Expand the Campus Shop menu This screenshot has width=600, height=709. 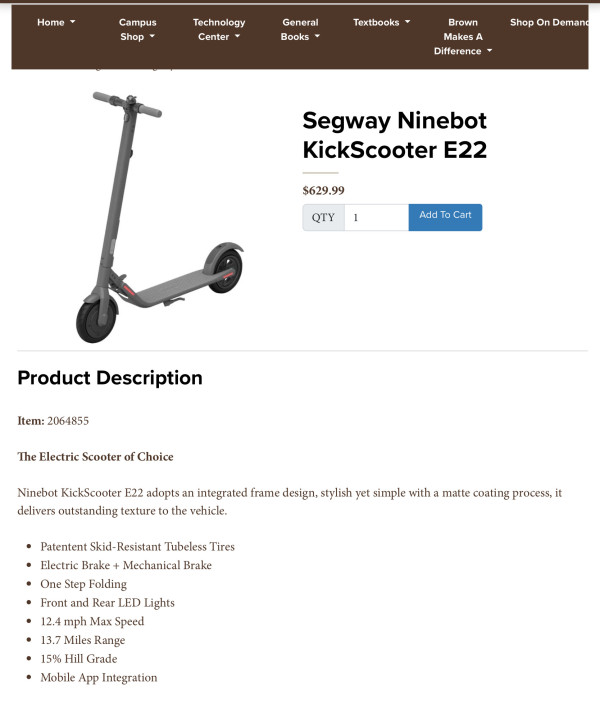(137, 29)
